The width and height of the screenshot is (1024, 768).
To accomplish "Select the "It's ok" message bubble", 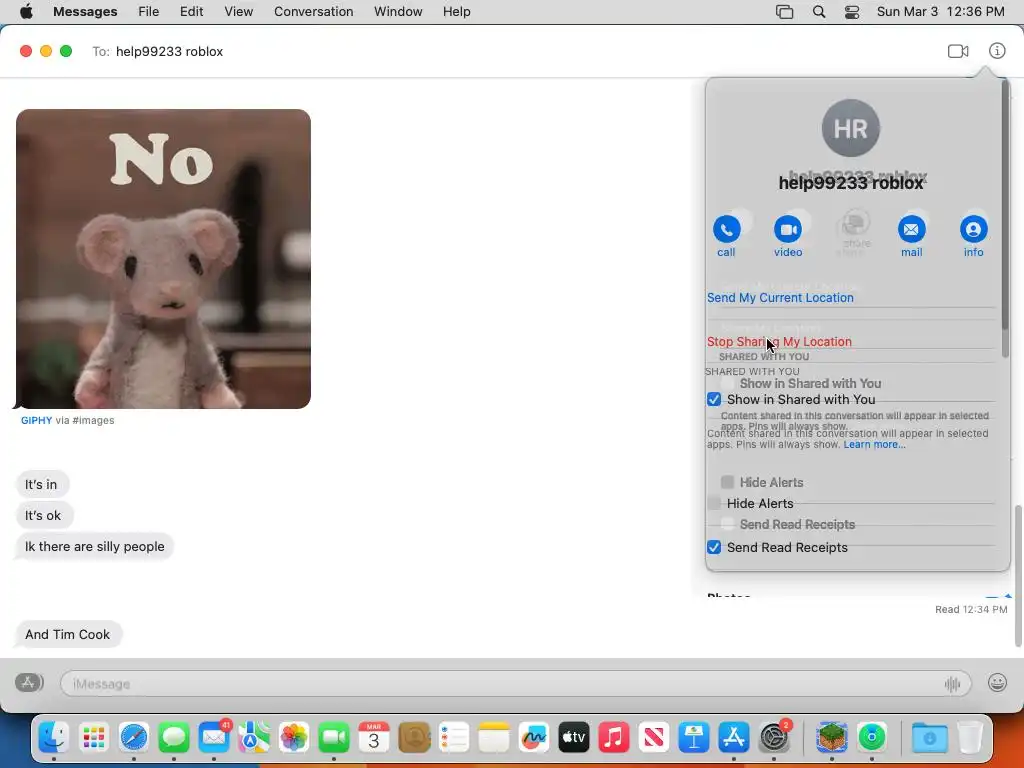I will 43,515.
